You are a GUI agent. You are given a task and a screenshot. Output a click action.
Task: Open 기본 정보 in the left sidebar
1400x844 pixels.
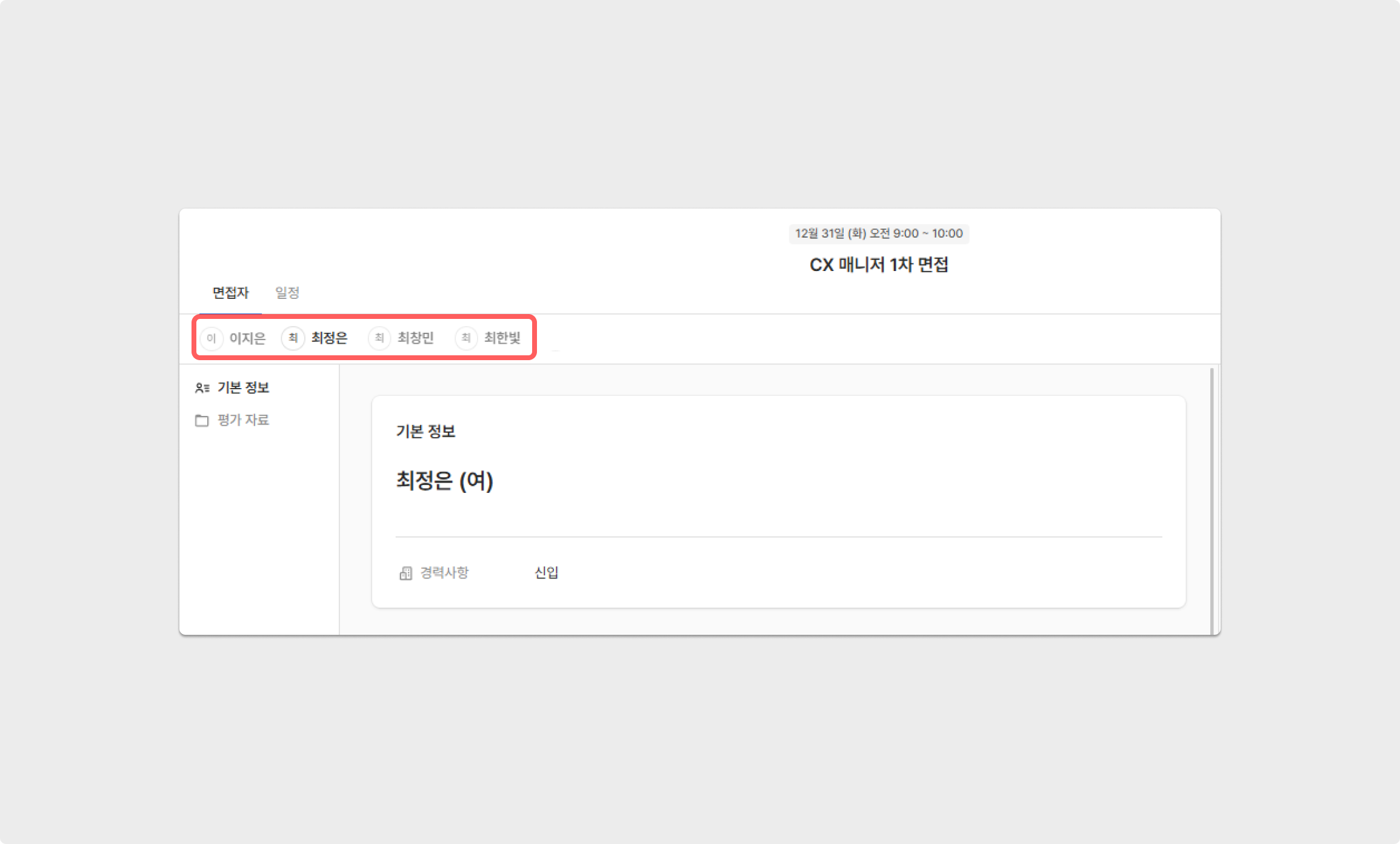(x=243, y=388)
